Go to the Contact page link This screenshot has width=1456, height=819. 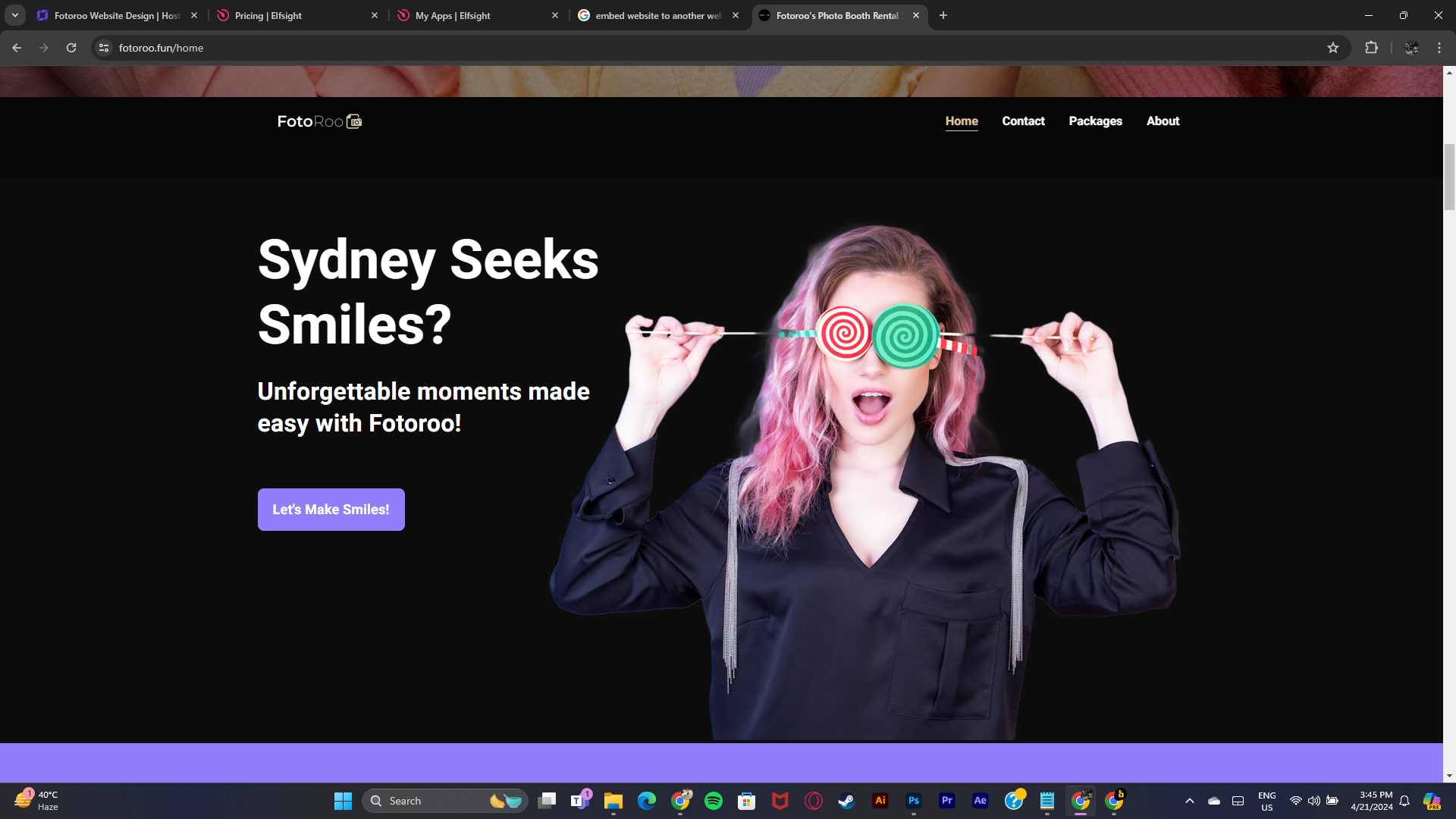click(1023, 121)
